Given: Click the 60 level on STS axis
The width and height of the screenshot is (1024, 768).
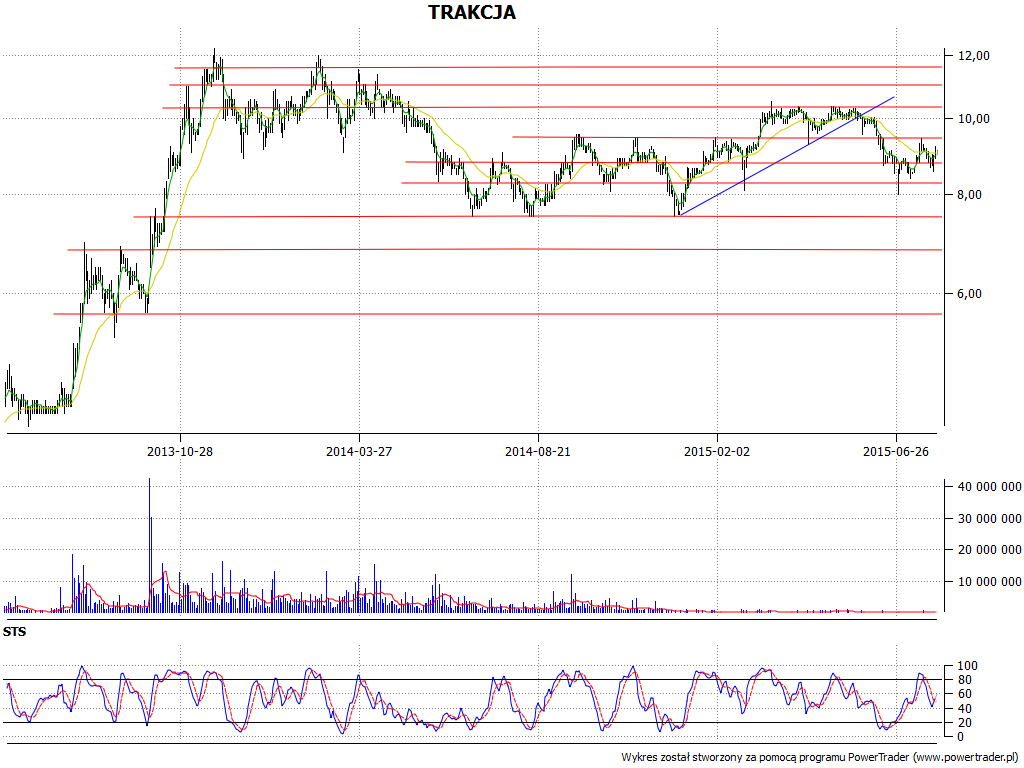Looking at the screenshot, I should (x=964, y=694).
